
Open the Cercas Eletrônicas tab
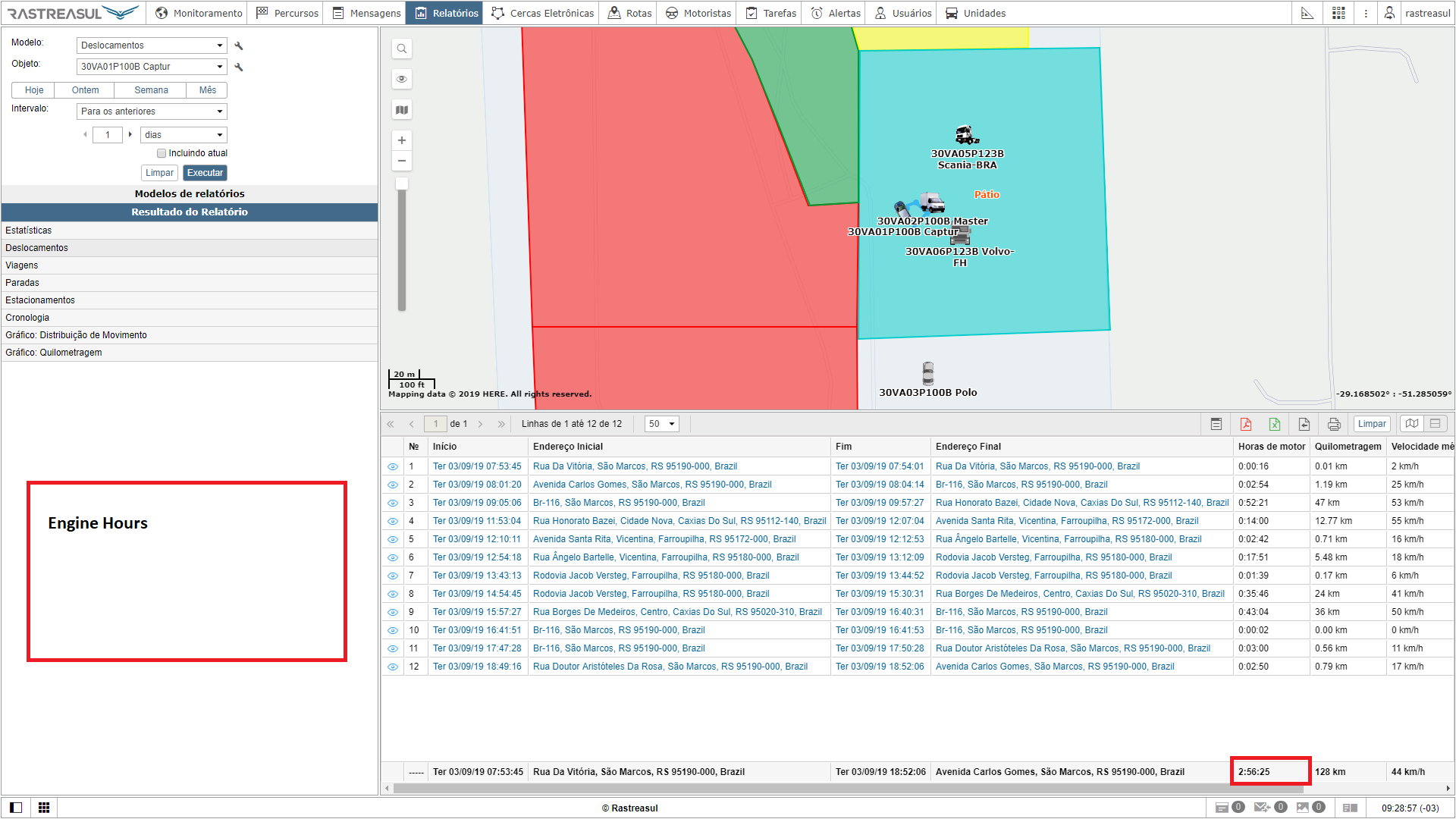click(x=543, y=13)
